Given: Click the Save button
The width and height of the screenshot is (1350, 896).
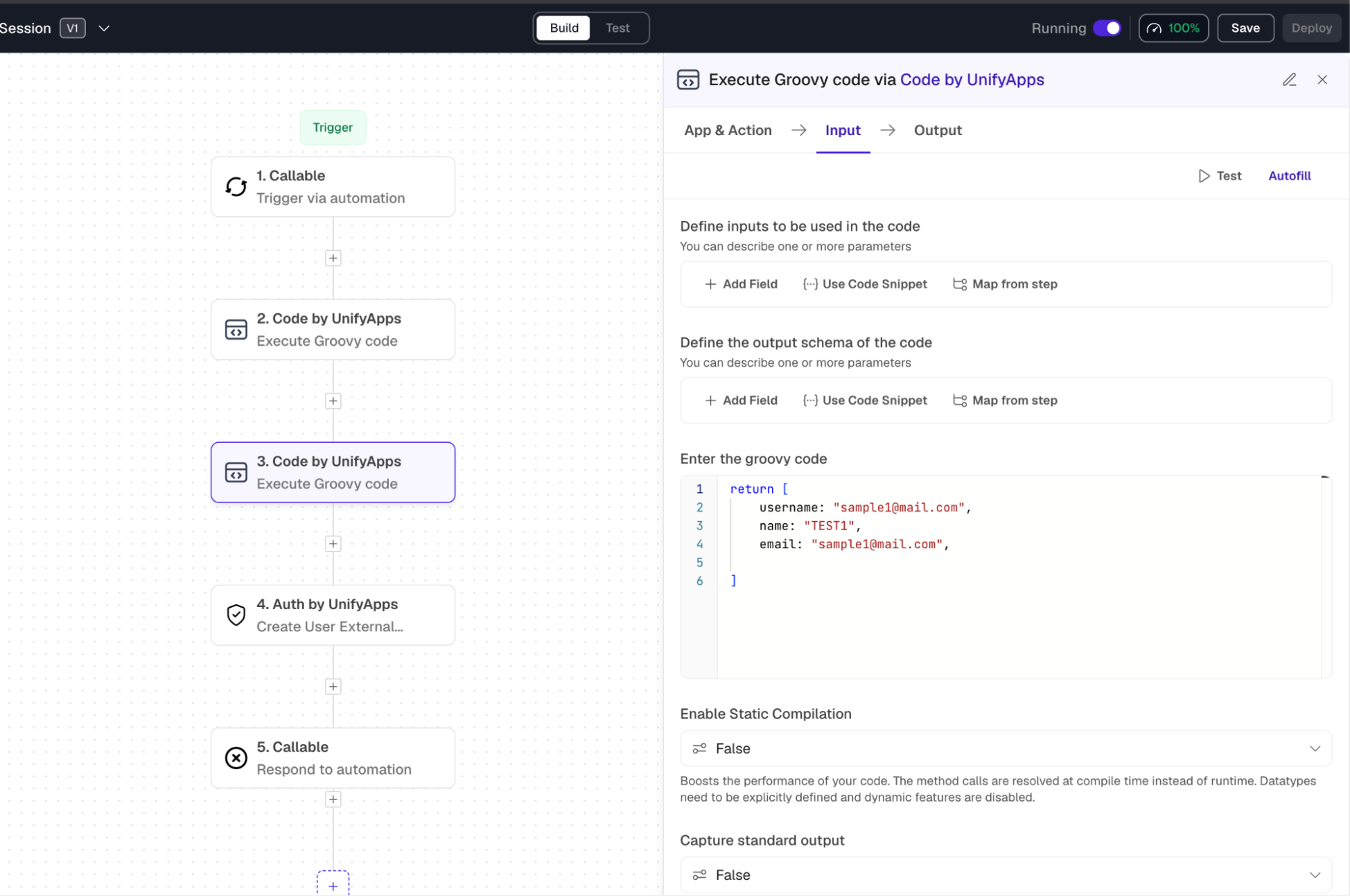Looking at the screenshot, I should coord(1245,28).
